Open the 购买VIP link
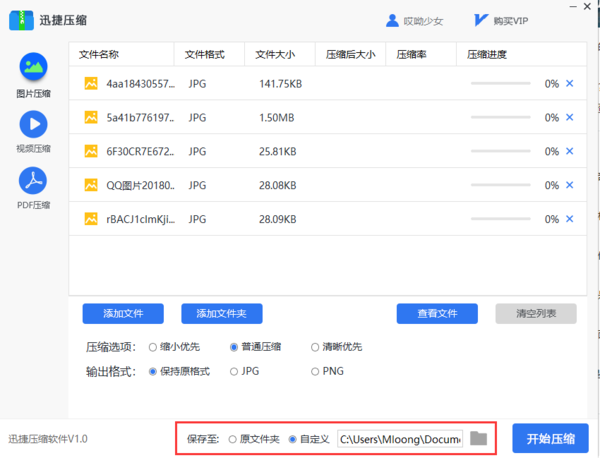This screenshot has height=458, width=600. [510, 21]
